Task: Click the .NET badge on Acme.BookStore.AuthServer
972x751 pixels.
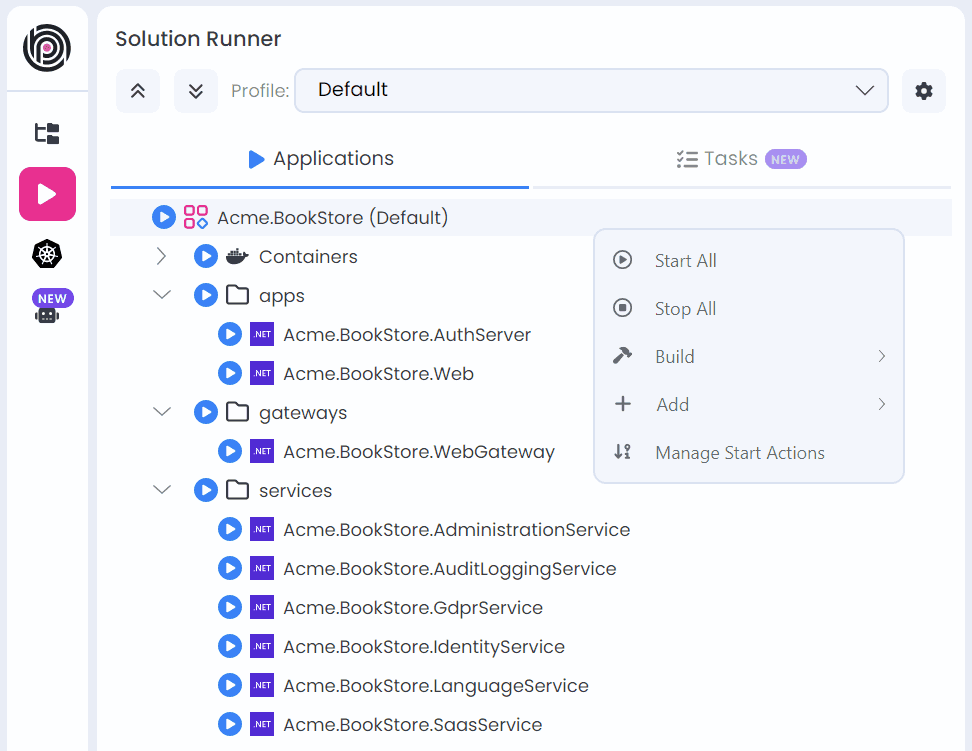Action: (262, 334)
